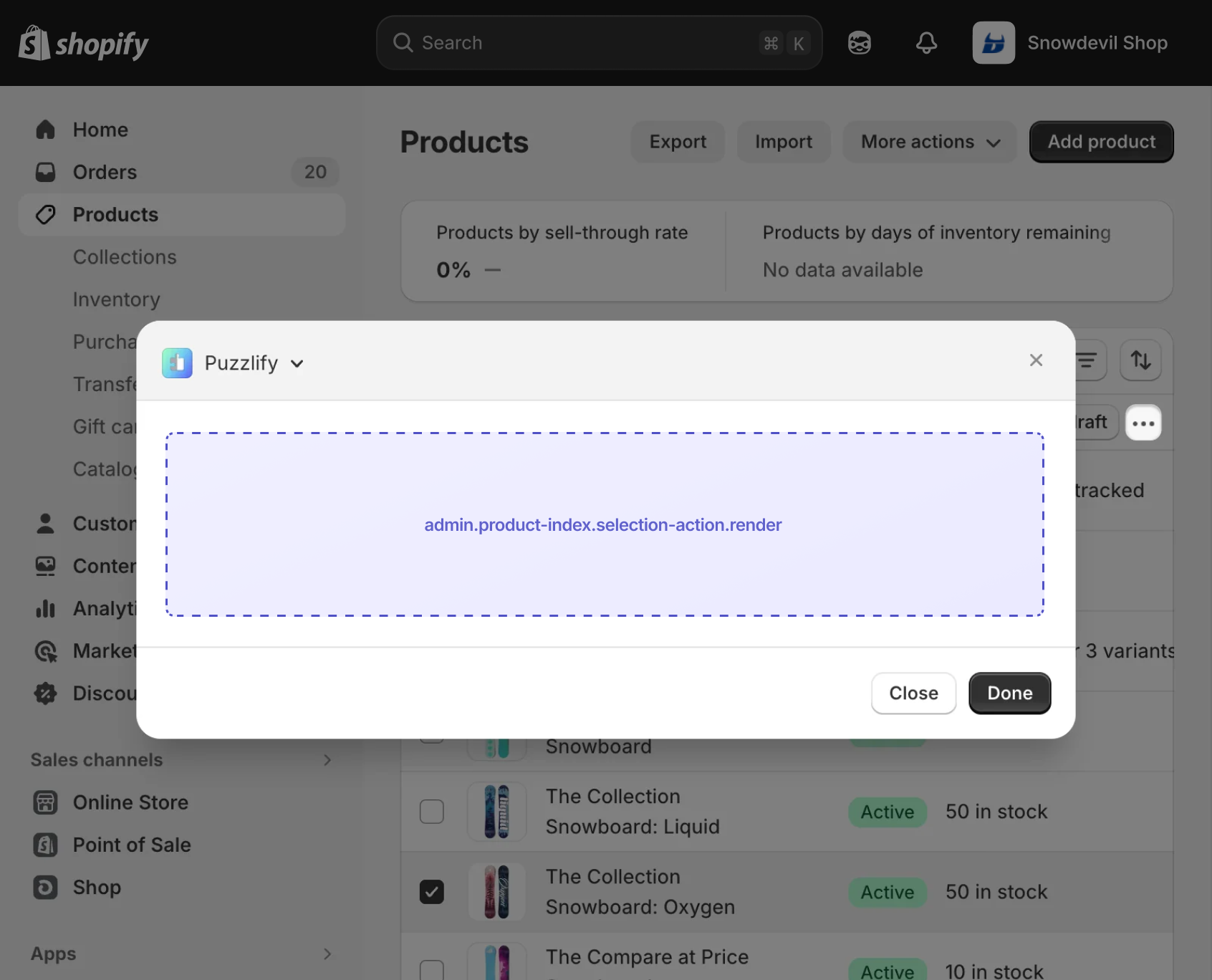Expand the Puzzlify app dropdown

297,364
